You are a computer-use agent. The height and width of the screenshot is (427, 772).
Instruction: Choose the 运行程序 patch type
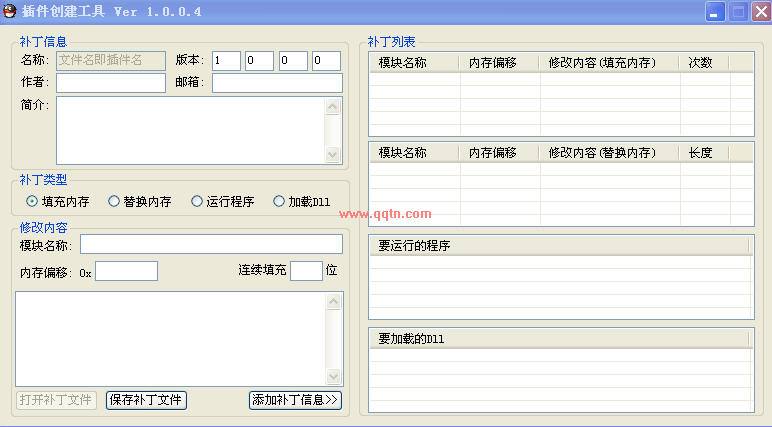coord(197,201)
